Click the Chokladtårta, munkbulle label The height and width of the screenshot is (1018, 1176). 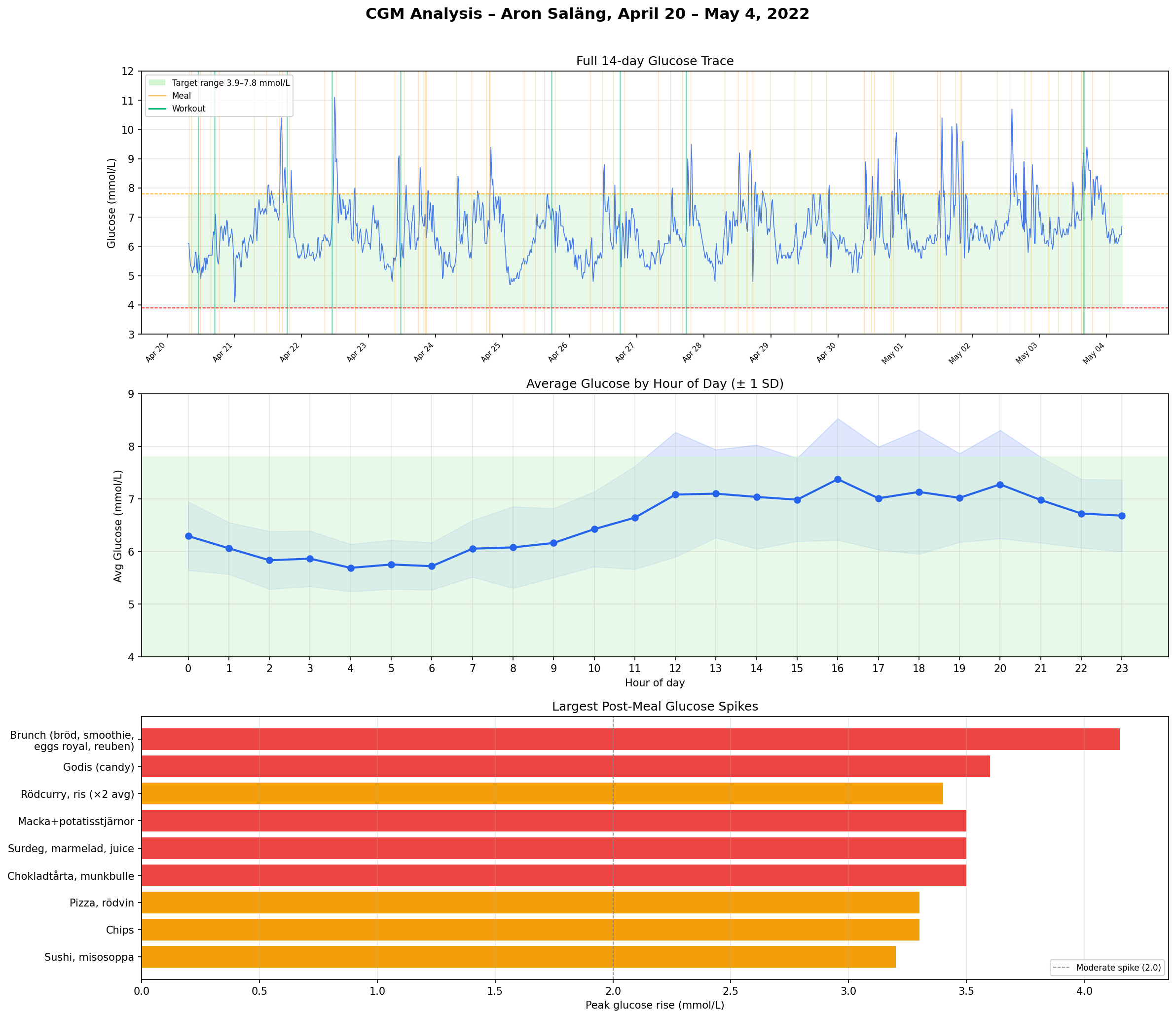point(71,876)
